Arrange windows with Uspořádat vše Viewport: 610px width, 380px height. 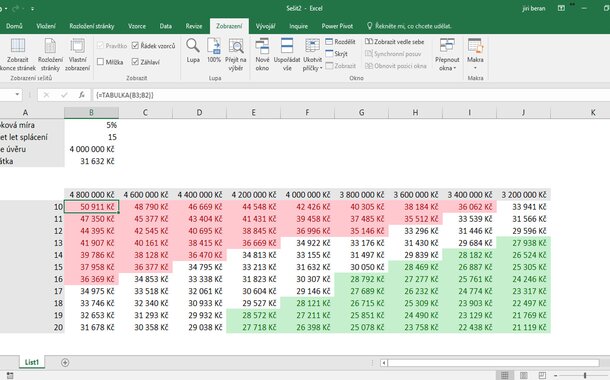coord(287,54)
